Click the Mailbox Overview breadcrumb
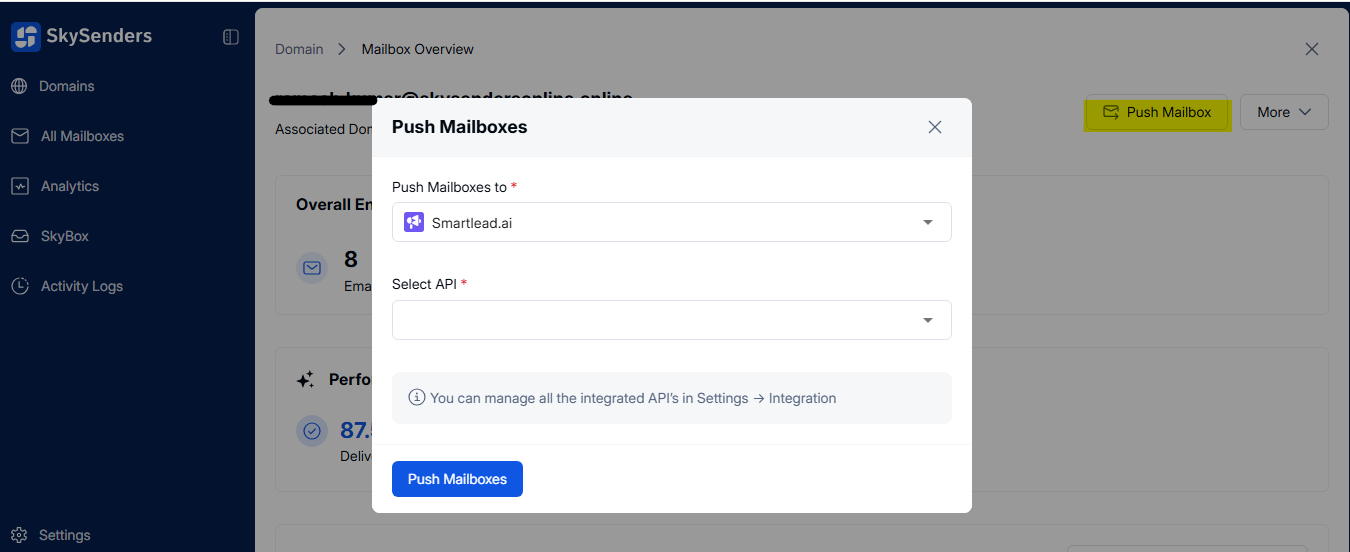Viewport: 1350px width, 552px height. 418,49
